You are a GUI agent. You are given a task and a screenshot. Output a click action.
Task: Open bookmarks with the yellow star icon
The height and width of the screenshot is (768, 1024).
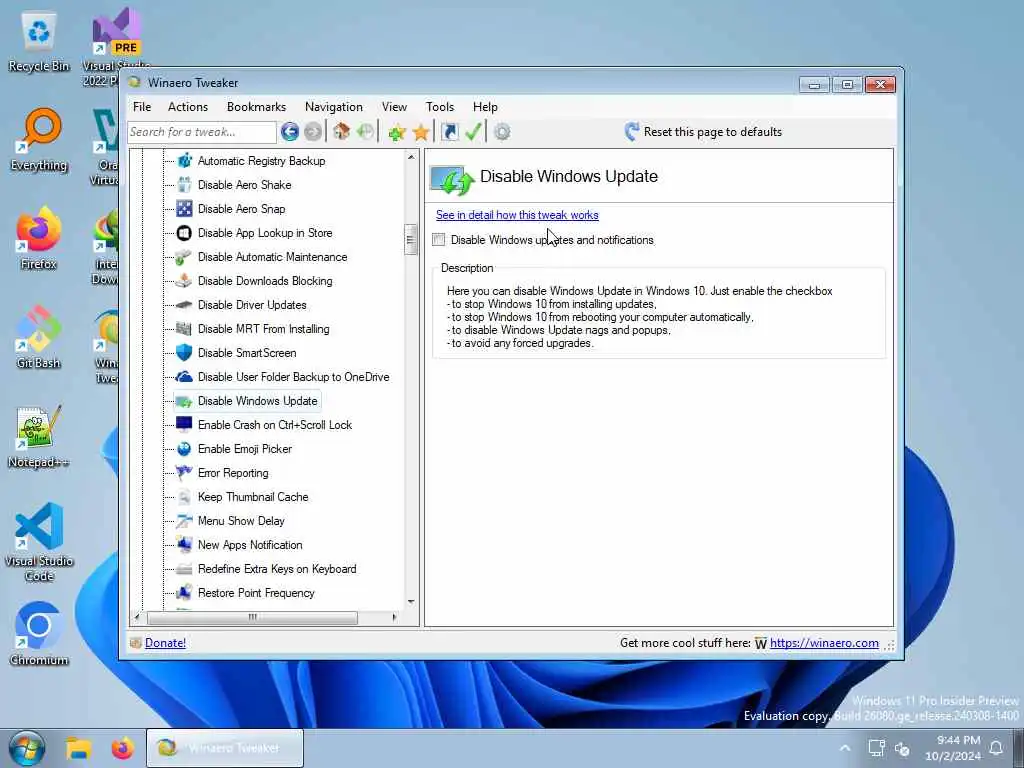pos(421,133)
